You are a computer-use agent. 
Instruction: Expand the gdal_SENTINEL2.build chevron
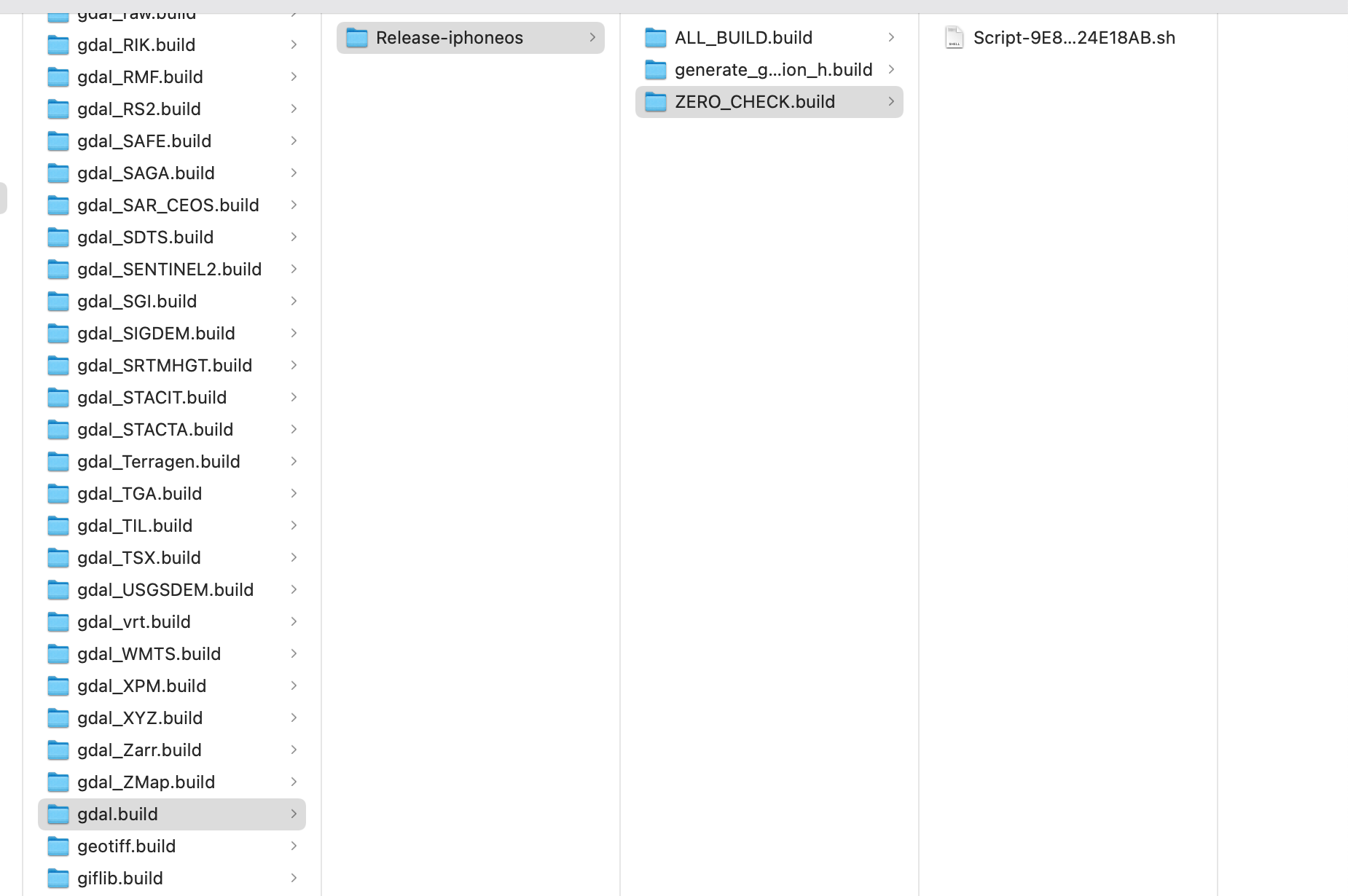coord(294,269)
